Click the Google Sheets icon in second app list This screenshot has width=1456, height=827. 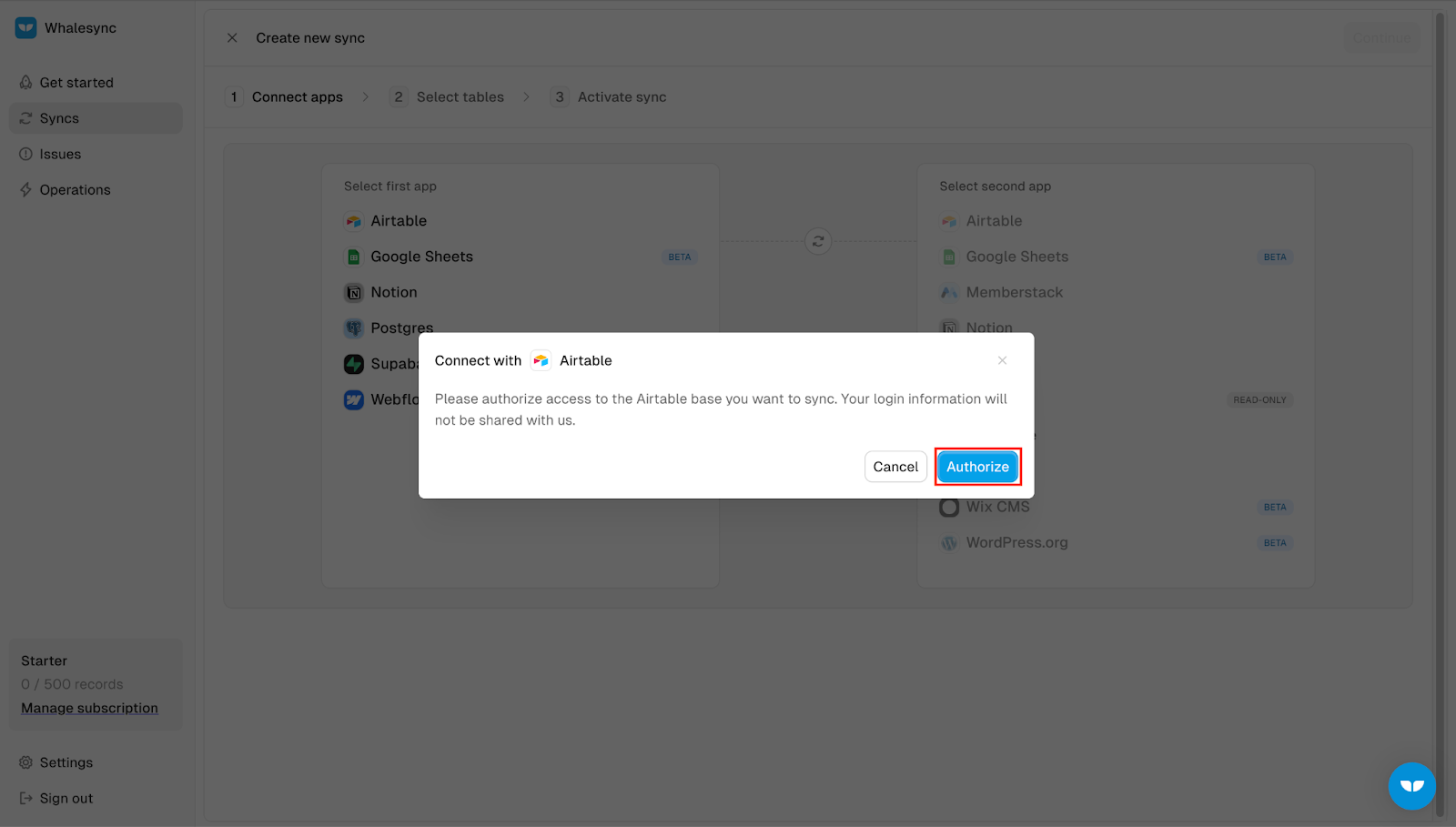[x=949, y=257]
